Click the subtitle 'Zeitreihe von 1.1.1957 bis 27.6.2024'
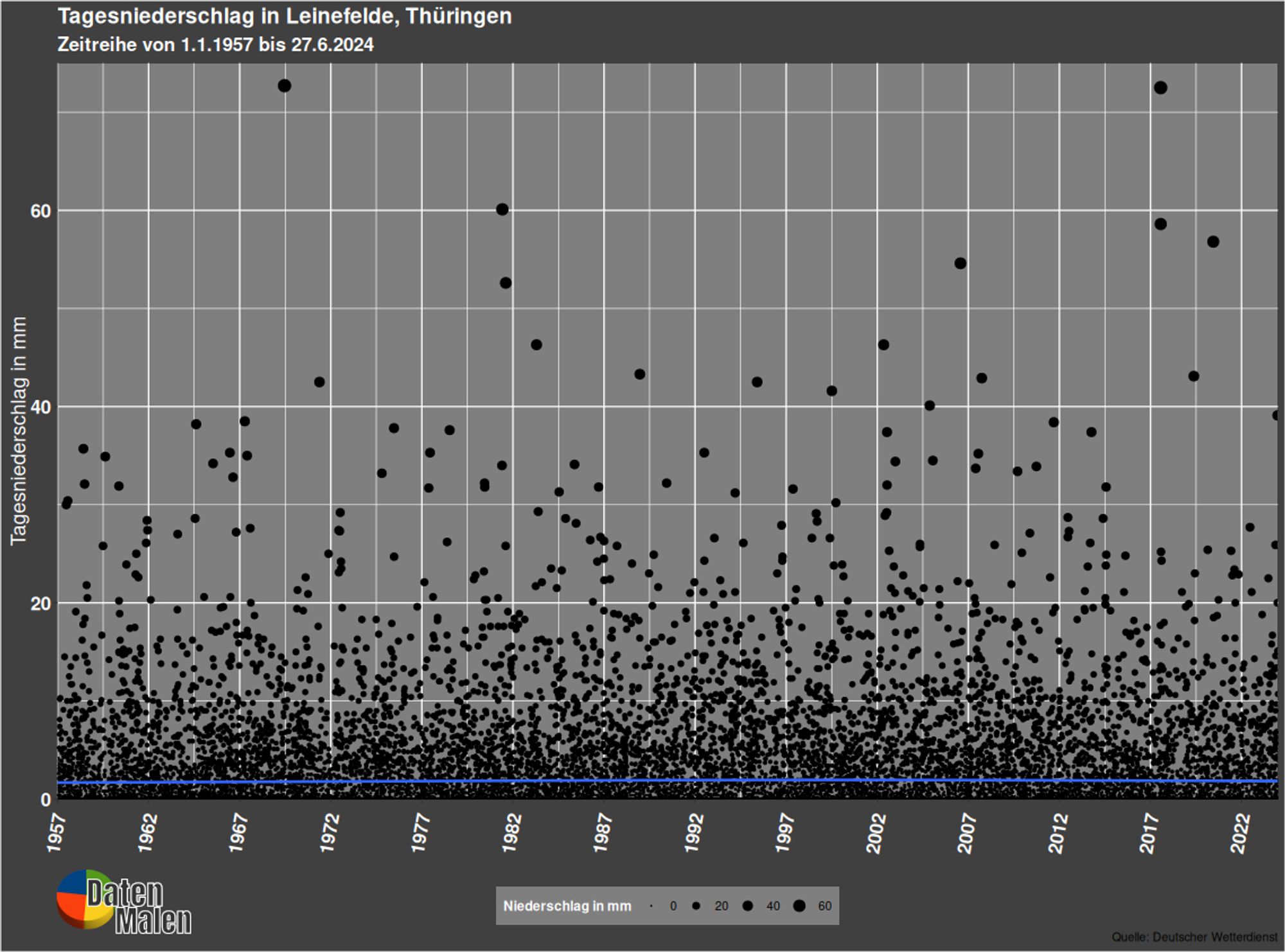Screen dimensions: 1285x952 pyautogui.click(x=215, y=44)
